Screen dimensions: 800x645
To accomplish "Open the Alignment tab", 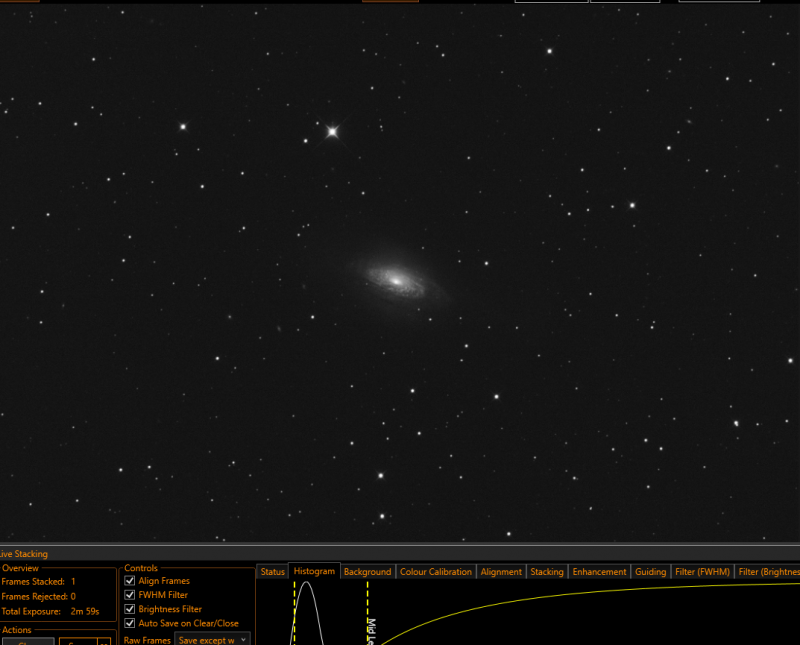I will tap(501, 572).
